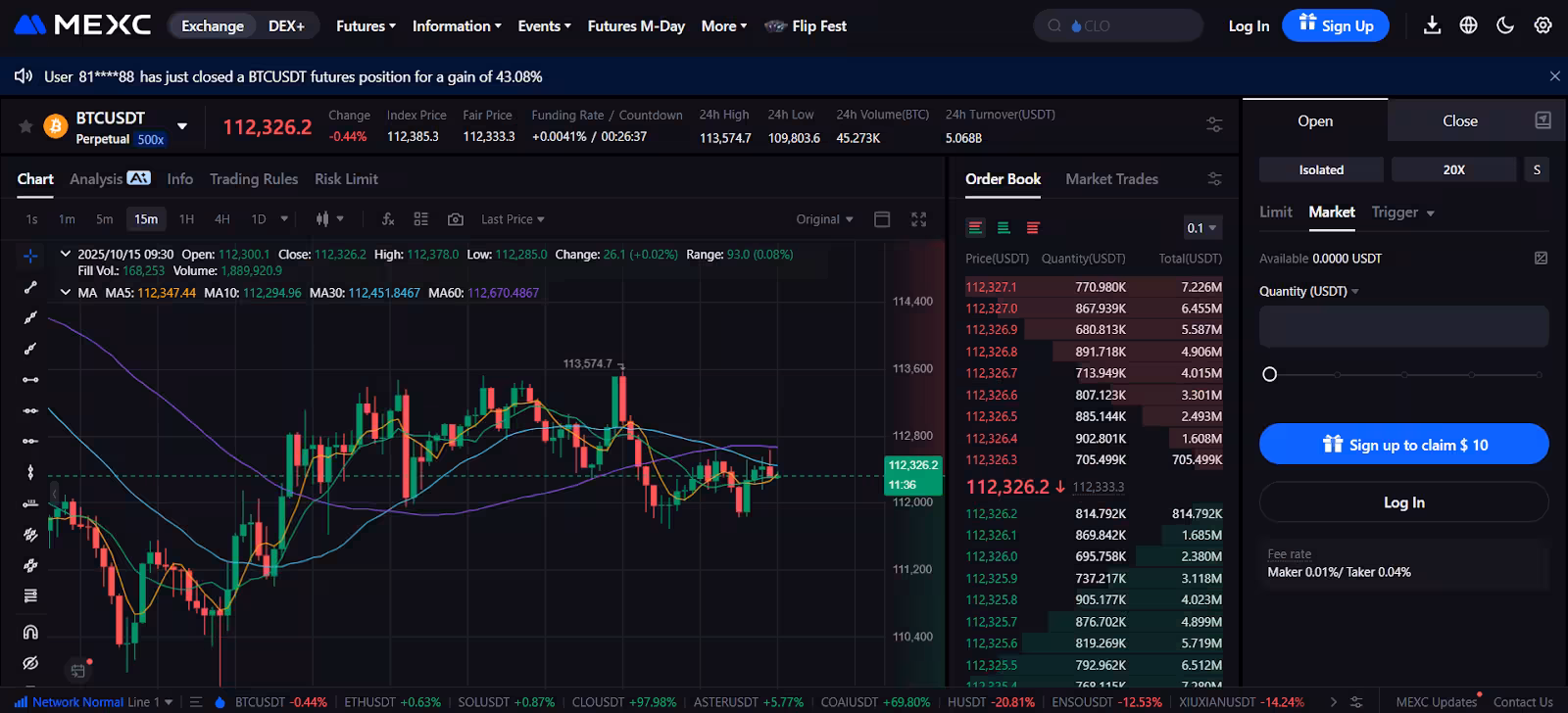Adjust the 20X leverage button
This screenshot has width=1568, height=713.
[x=1453, y=169]
